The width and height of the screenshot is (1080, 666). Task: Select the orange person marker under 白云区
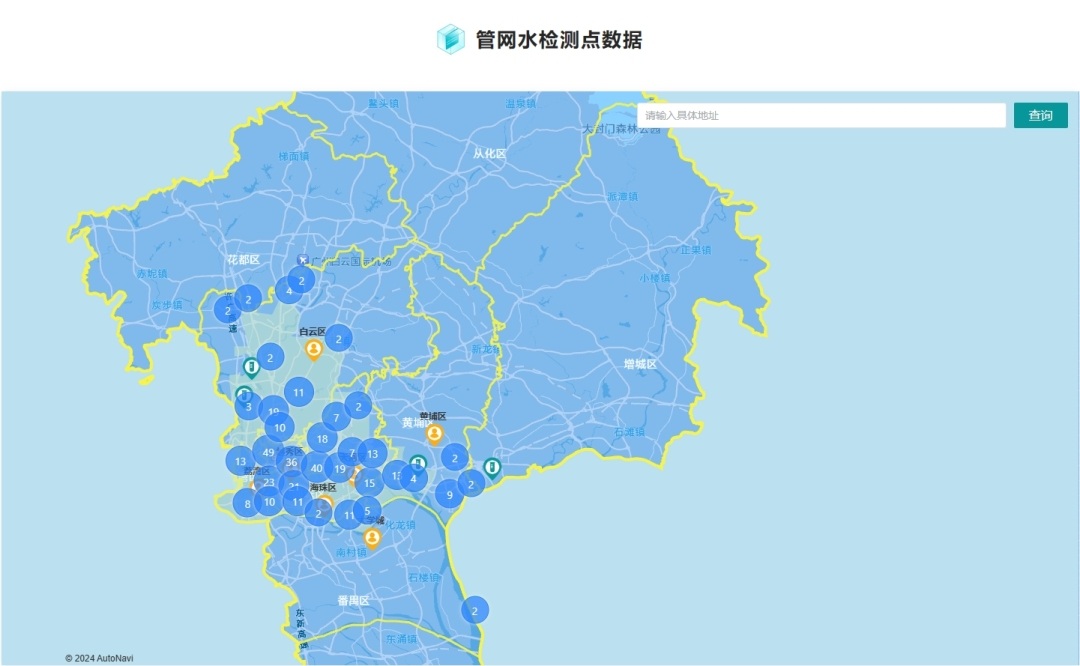[x=313, y=349]
